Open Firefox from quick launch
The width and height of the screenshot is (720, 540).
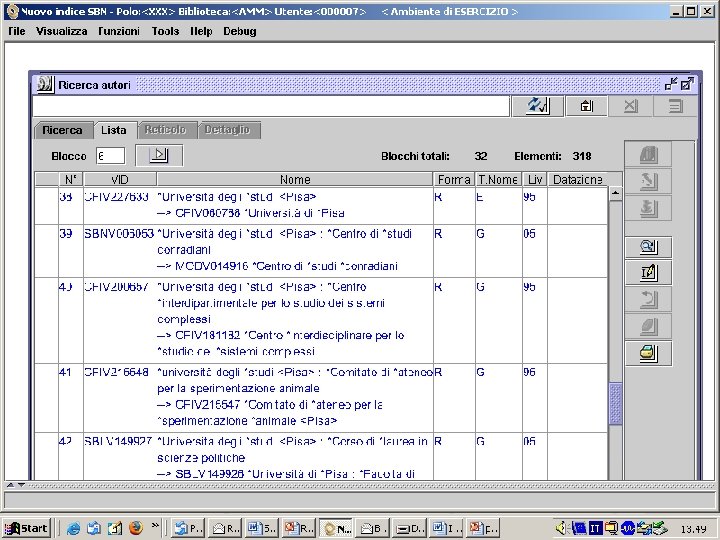135,528
